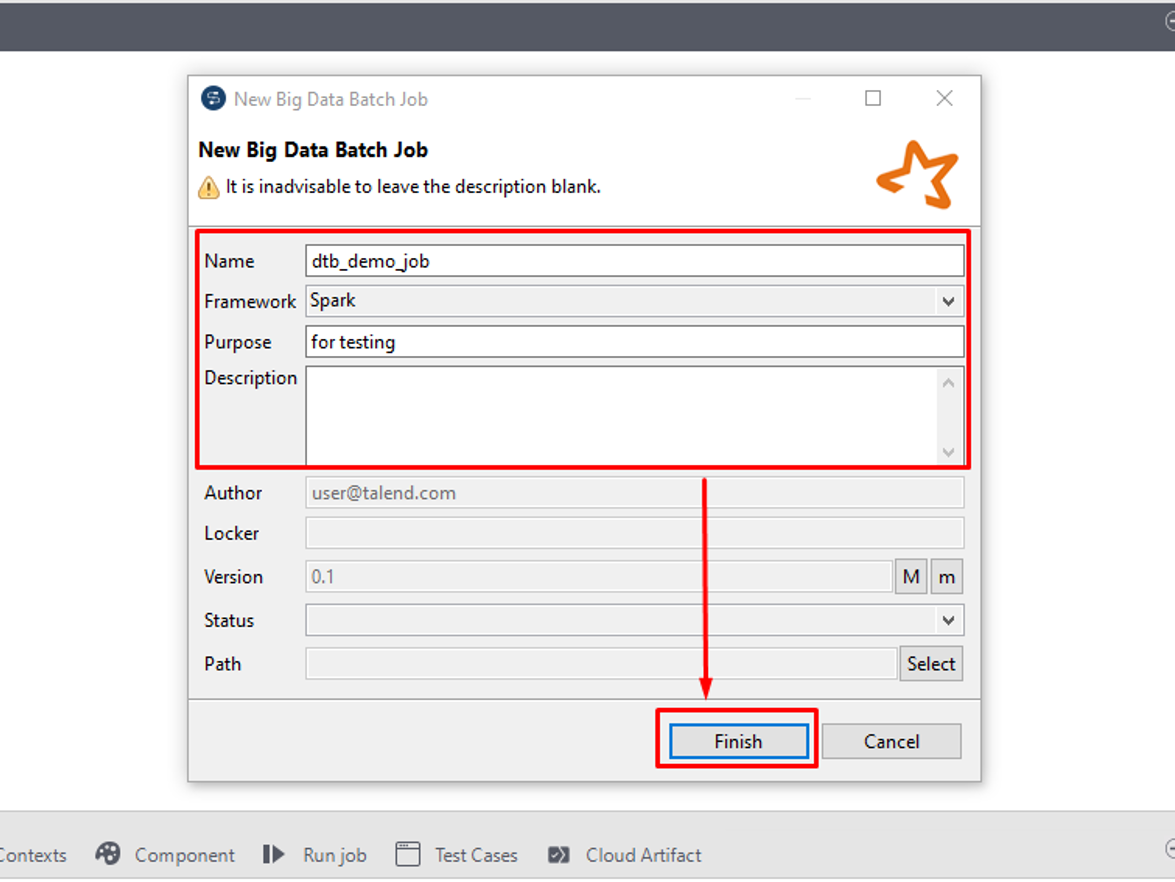Click the Cancel button
The image size is (1175, 882).
pos(891,741)
